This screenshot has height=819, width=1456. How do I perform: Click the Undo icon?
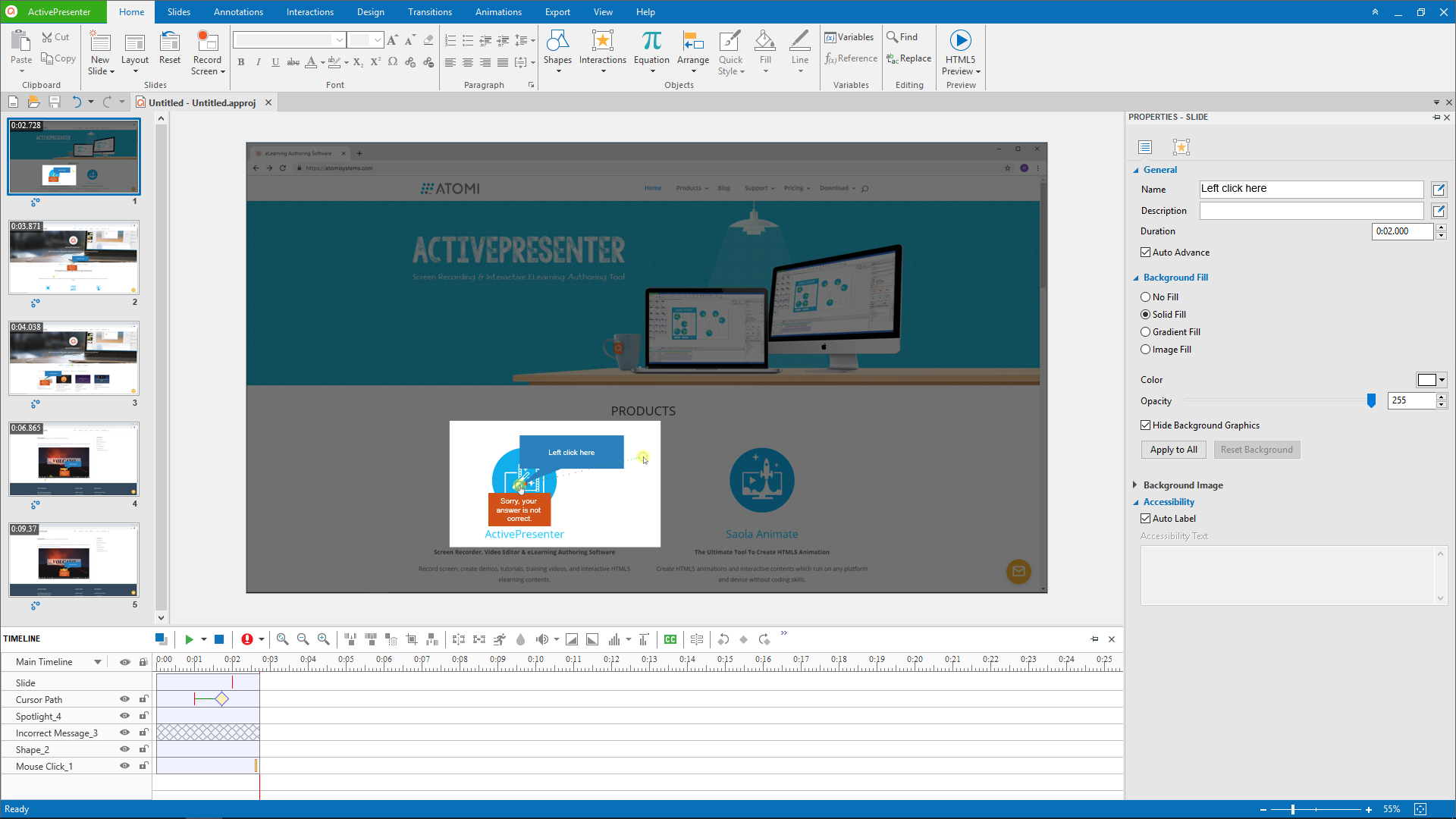76,102
